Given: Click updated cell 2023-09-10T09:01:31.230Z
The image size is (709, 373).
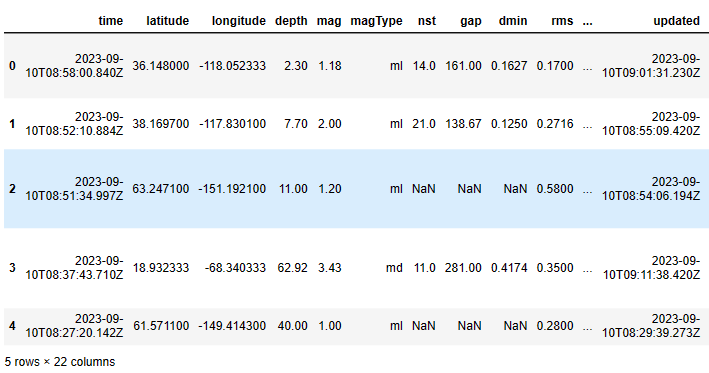Looking at the screenshot, I should point(651,66).
